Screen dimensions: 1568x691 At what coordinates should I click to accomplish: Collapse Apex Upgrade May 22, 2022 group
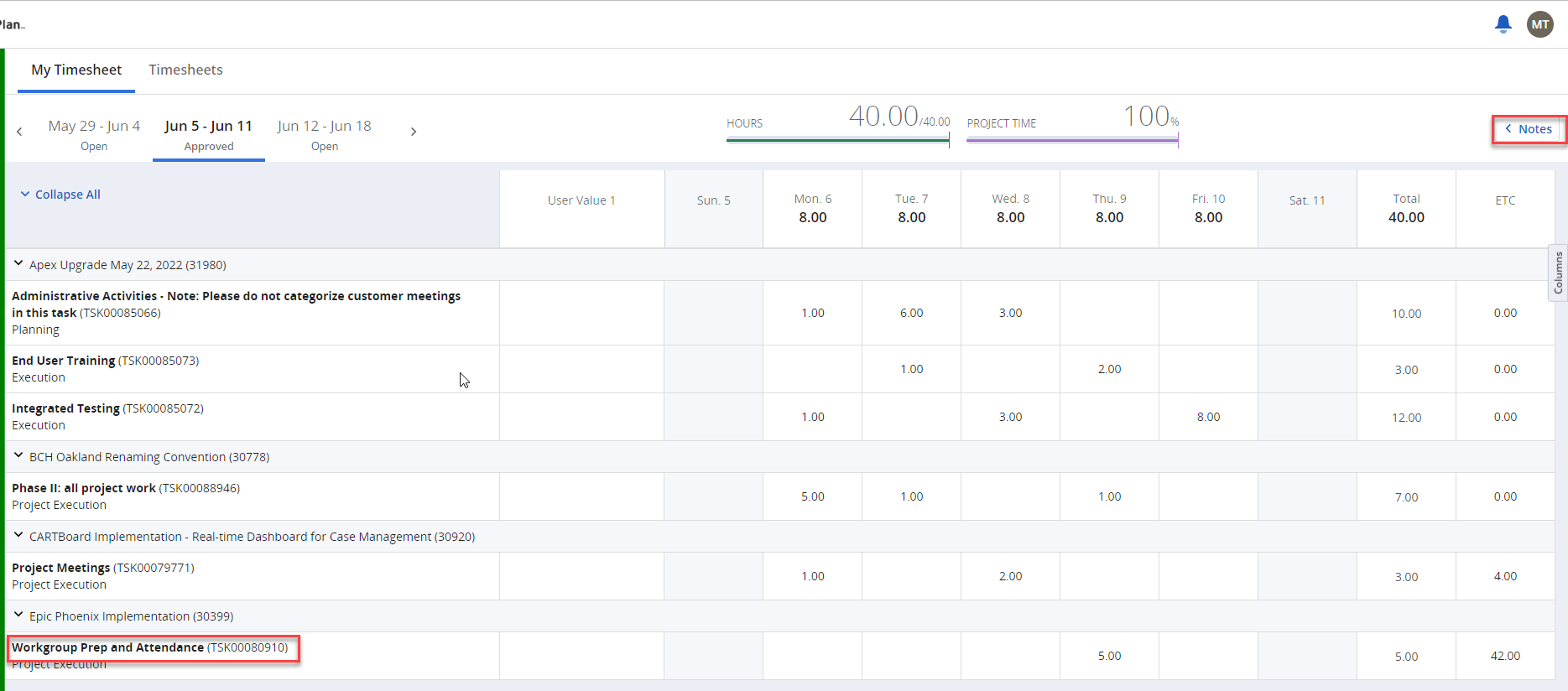[x=18, y=264]
